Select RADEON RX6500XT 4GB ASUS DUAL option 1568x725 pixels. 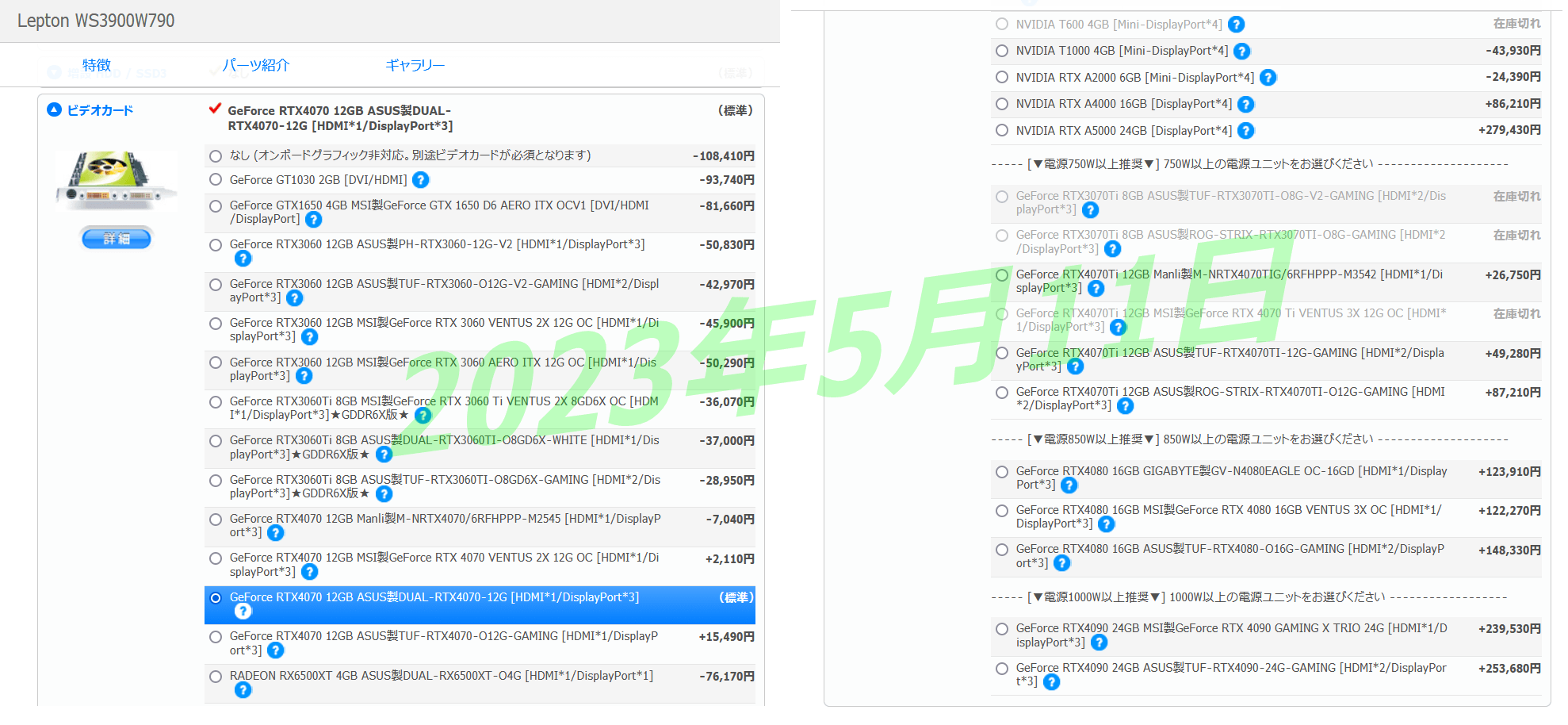coord(216,677)
